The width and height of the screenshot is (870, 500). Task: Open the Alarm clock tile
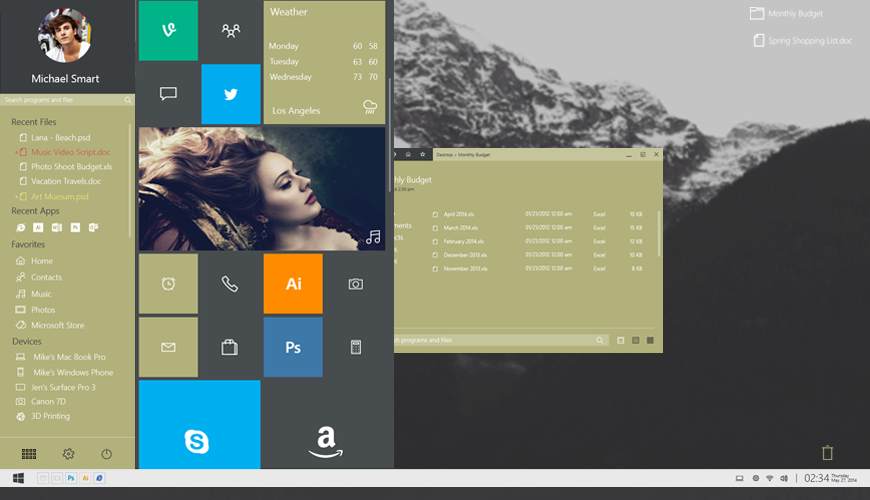tap(168, 284)
